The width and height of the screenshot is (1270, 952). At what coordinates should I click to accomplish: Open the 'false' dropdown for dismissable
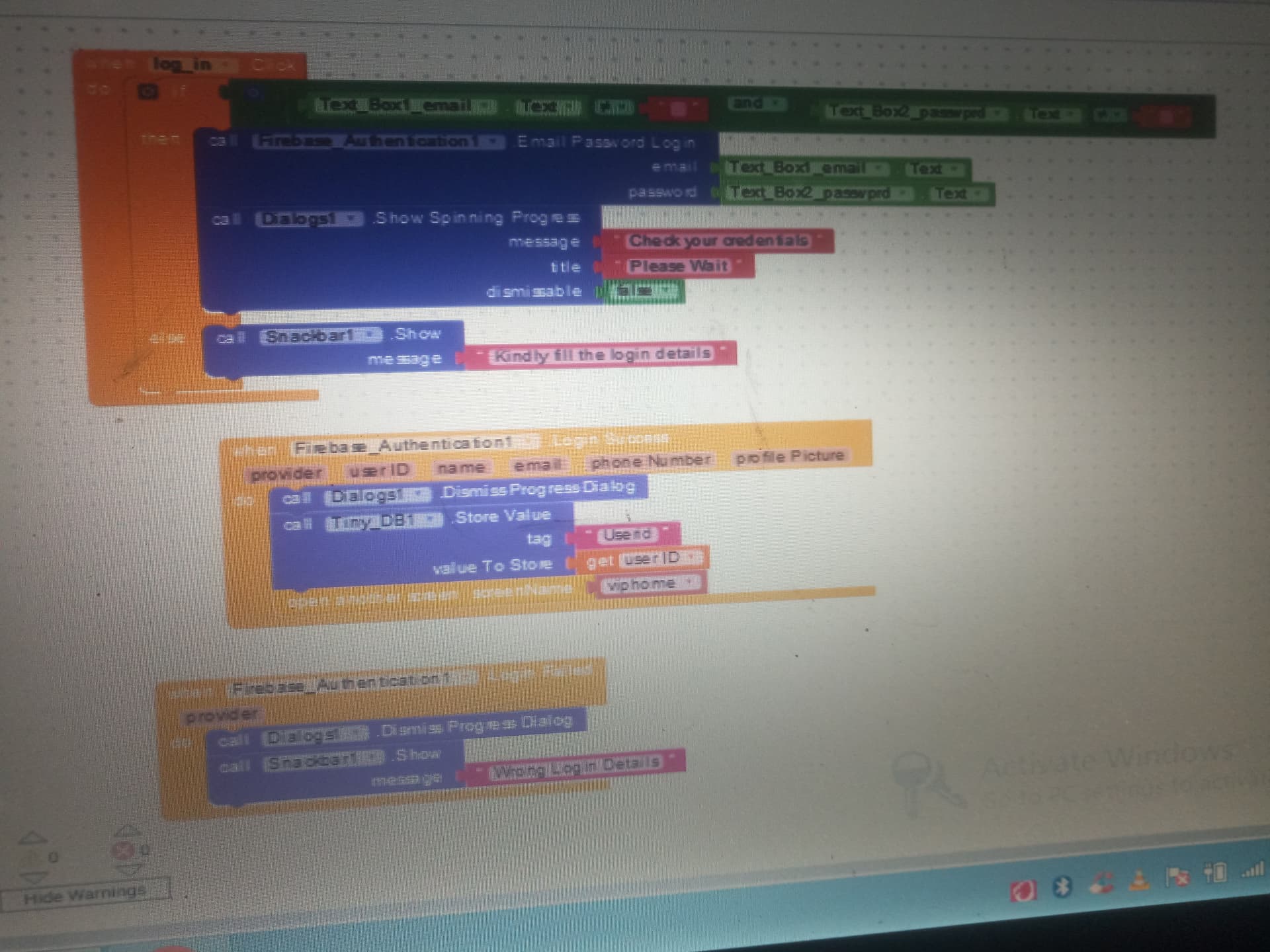click(667, 290)
